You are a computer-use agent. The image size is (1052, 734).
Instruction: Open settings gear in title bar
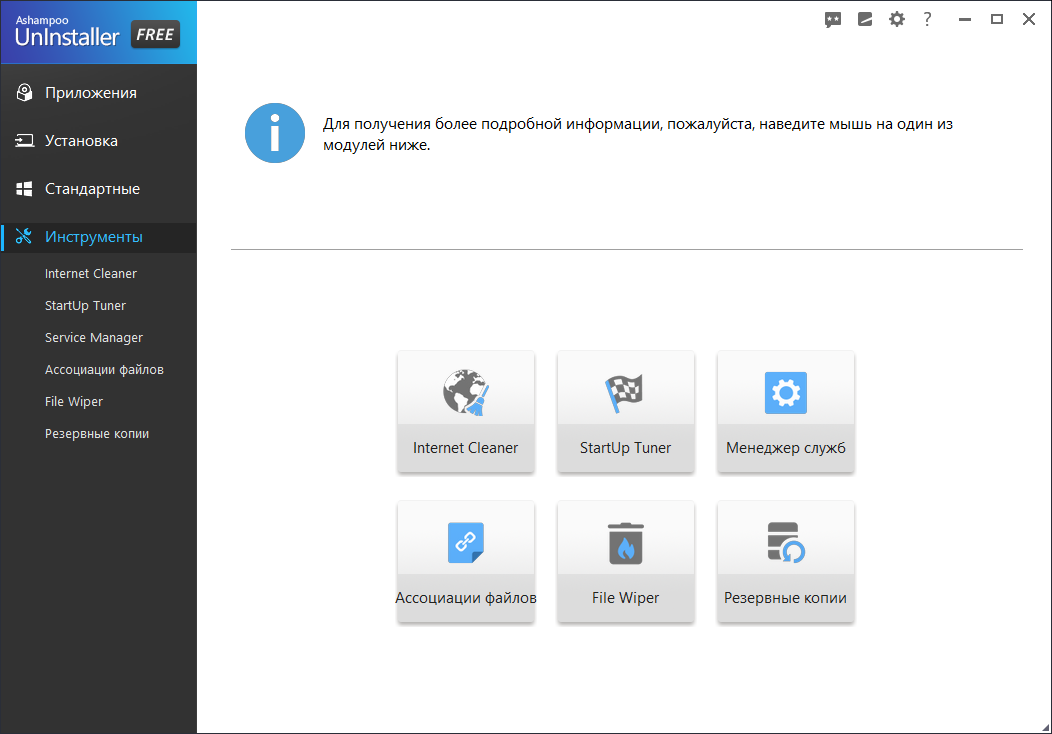[896, 19]
